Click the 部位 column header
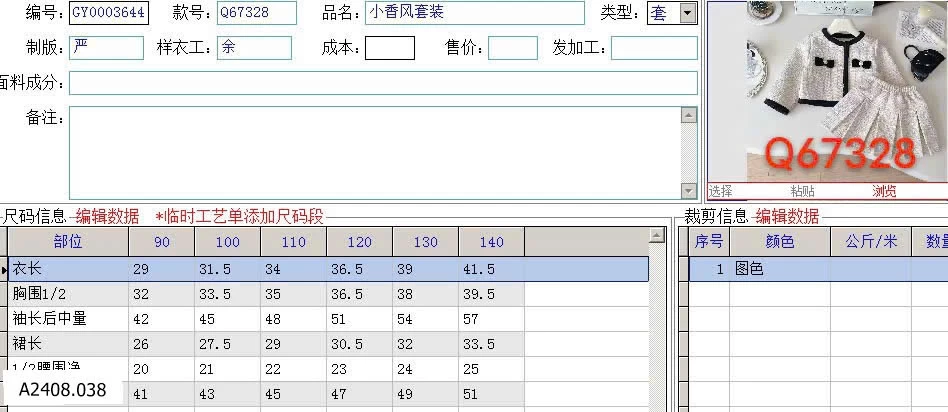Screen dimensions: 948x412 coord(68,242)
